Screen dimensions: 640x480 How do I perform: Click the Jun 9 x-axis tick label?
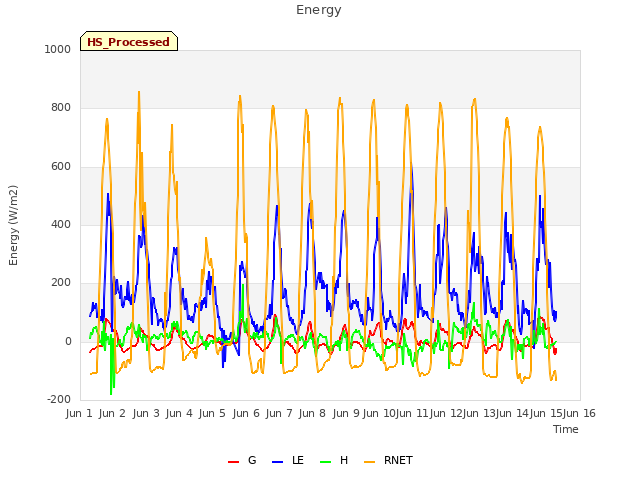[346, 413]
